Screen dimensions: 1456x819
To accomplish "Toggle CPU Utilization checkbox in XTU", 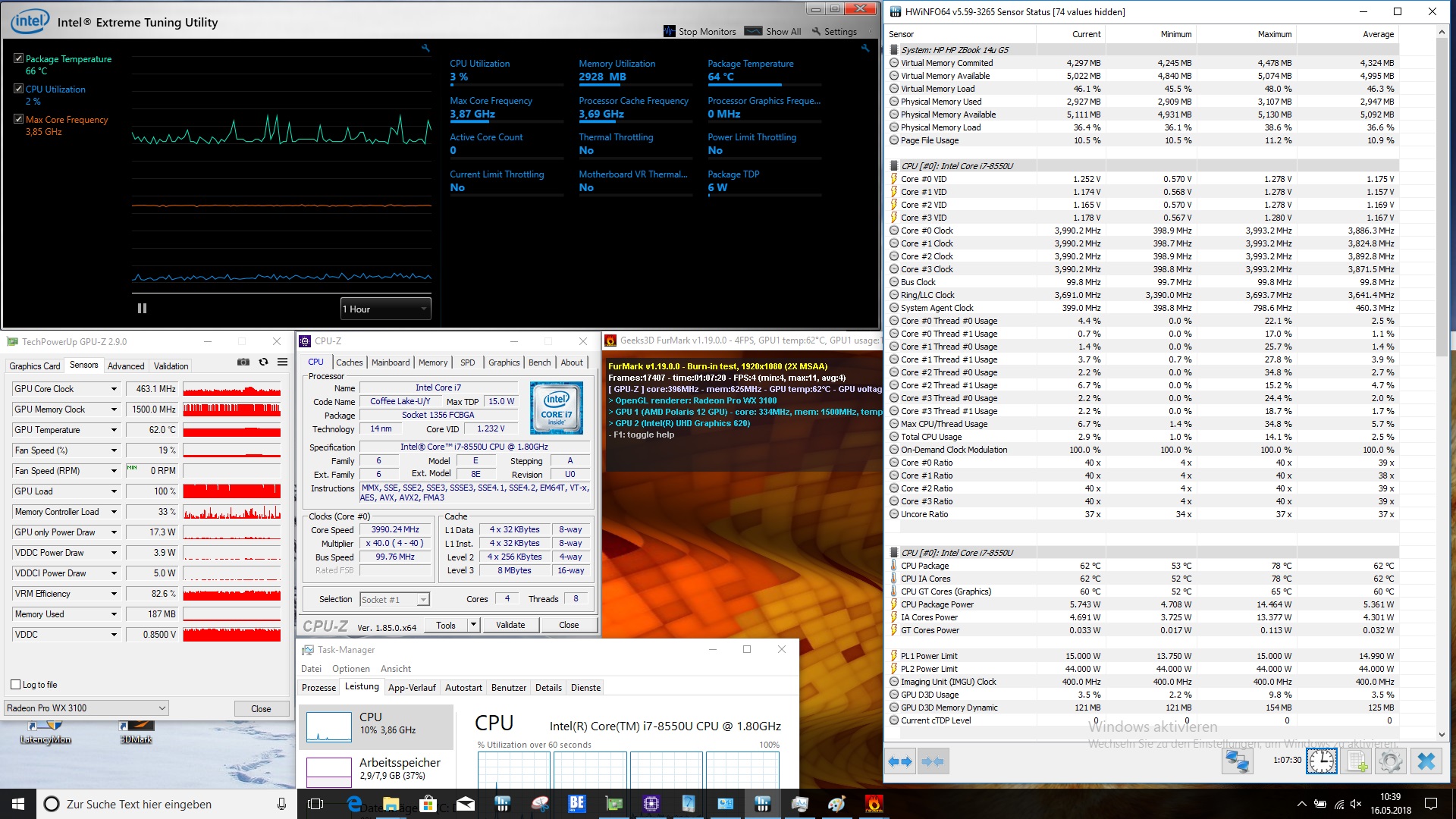I will coord(19,89).
